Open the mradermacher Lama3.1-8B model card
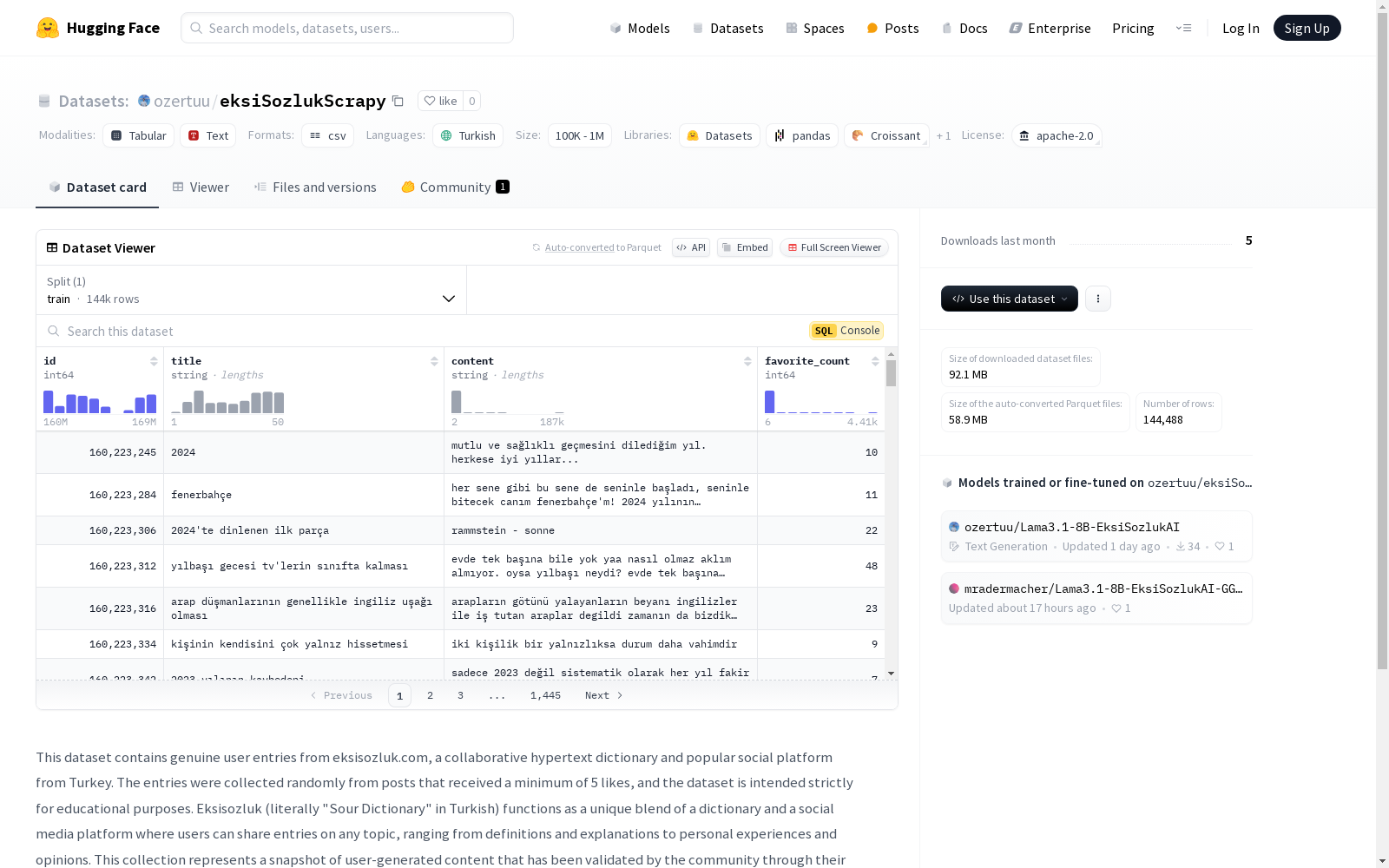The image size is (1389, 868). (1096, 597)
